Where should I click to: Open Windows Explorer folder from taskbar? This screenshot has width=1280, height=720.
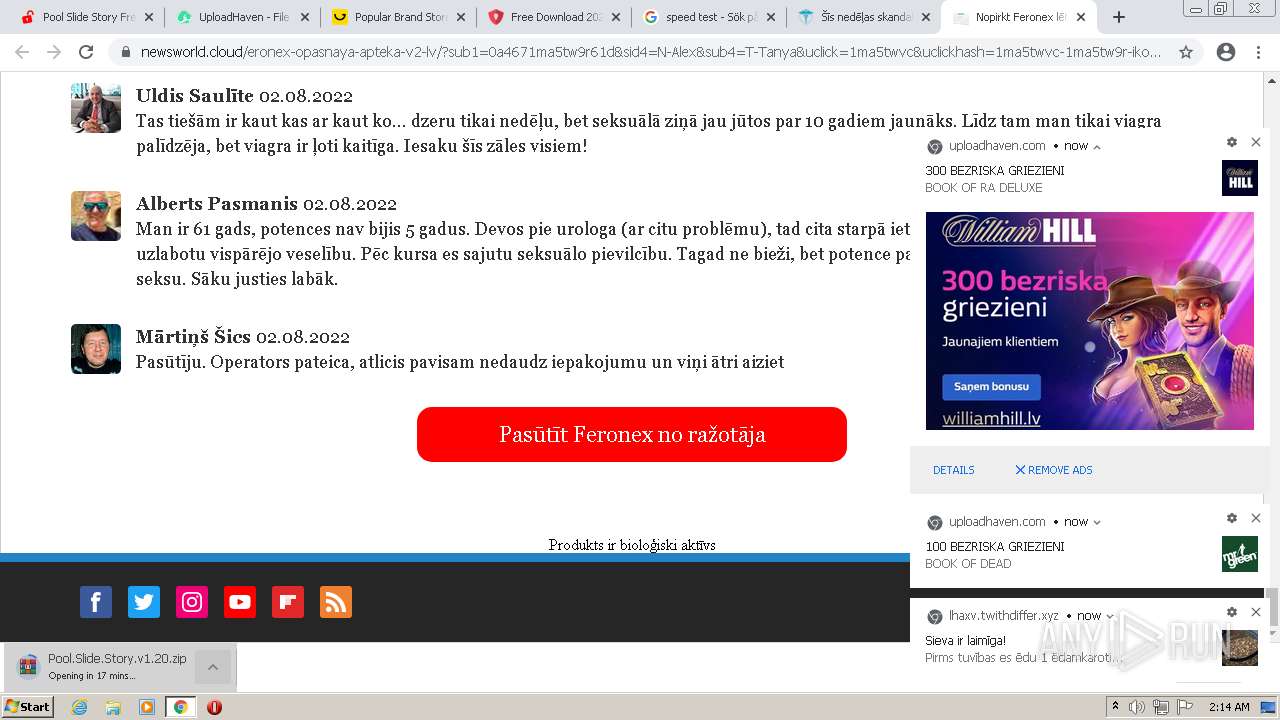(113, 707)
